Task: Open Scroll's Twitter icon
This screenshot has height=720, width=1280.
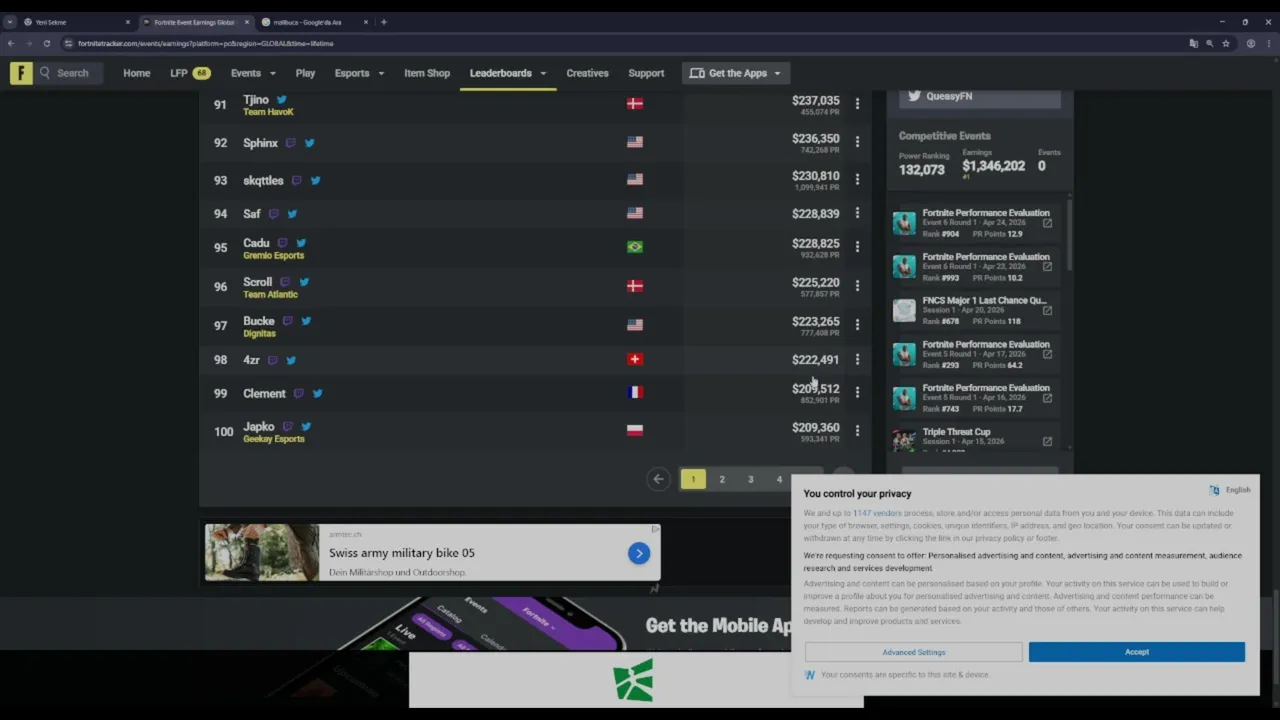Action: pyautogui.click(x=304, y=282)
